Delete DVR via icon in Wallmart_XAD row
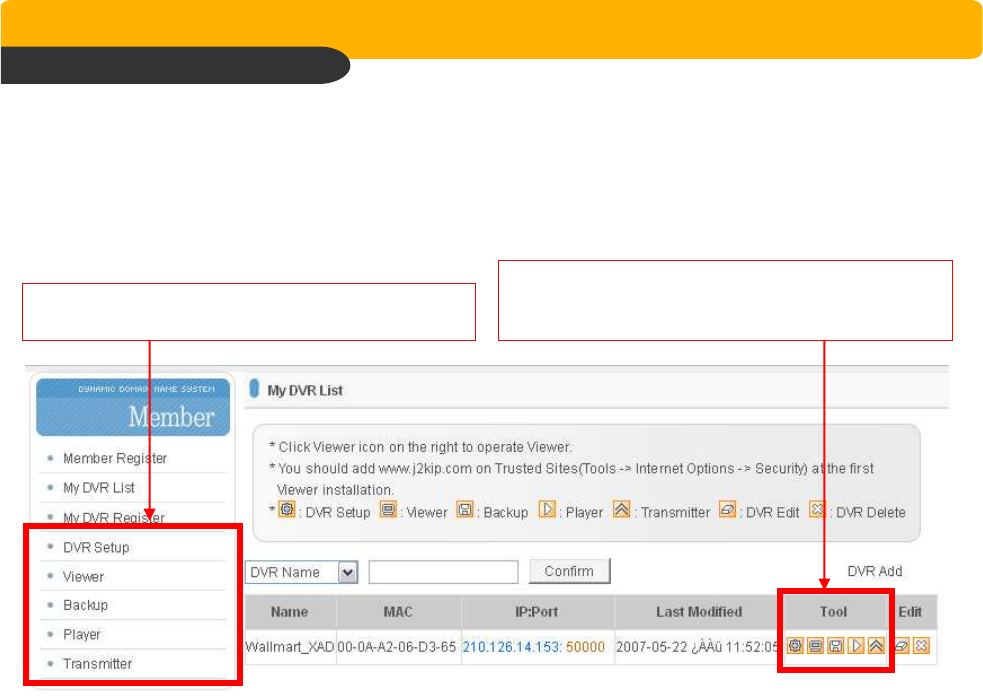983x697 pixels. [x=921, y=645]
